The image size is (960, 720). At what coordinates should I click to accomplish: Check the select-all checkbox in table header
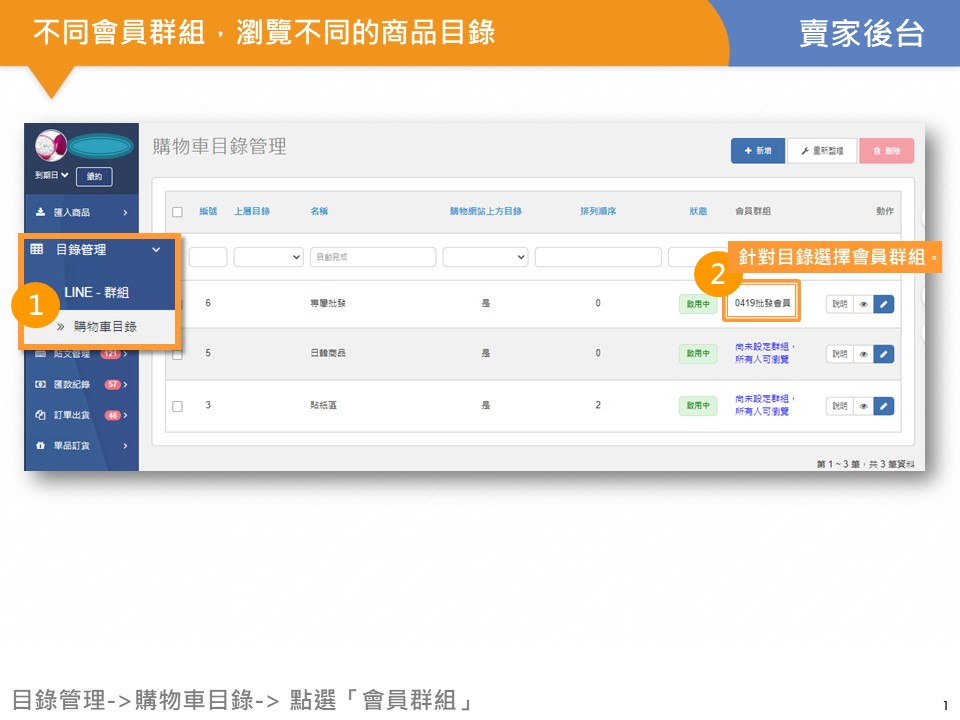(x=178, y=212)
